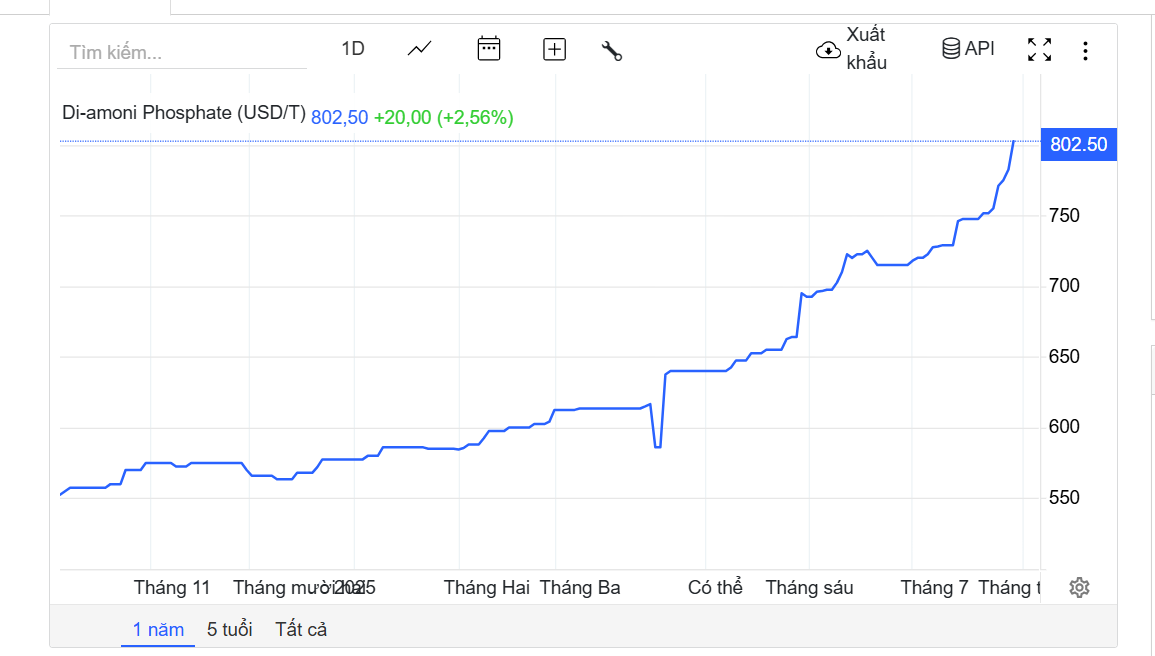This screenshot has height=656, width=1155.
Task: Open the calendar date range picker
Action: tap(489, 48)
